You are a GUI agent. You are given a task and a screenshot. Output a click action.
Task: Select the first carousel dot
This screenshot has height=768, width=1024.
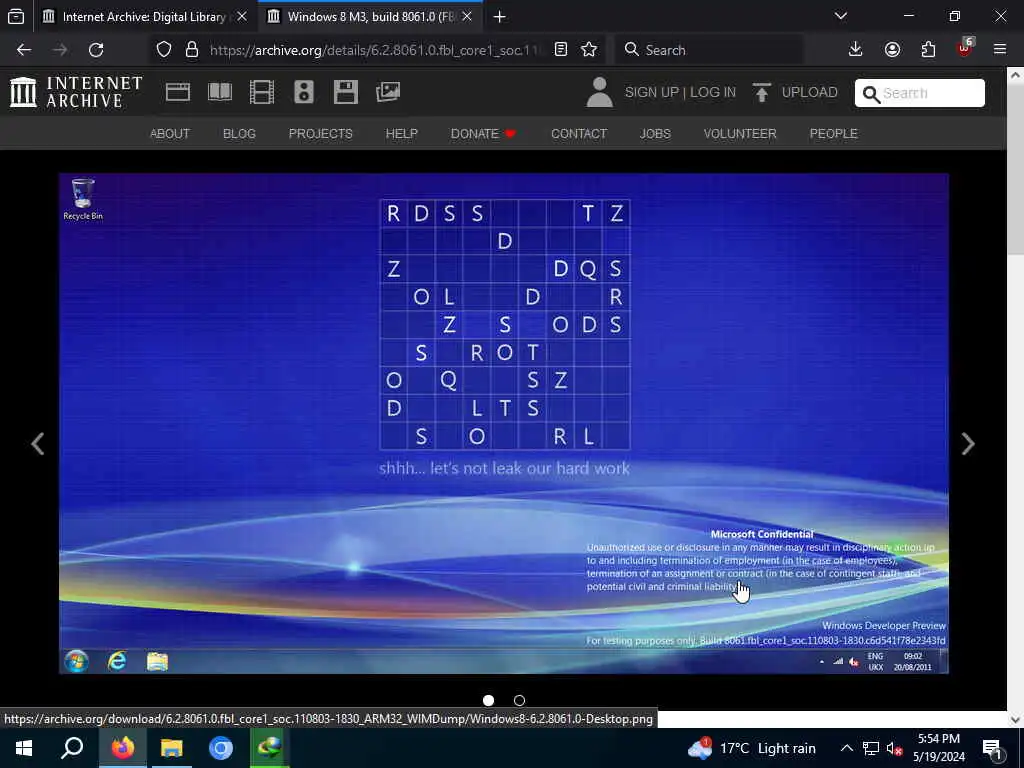coord(488,701)
